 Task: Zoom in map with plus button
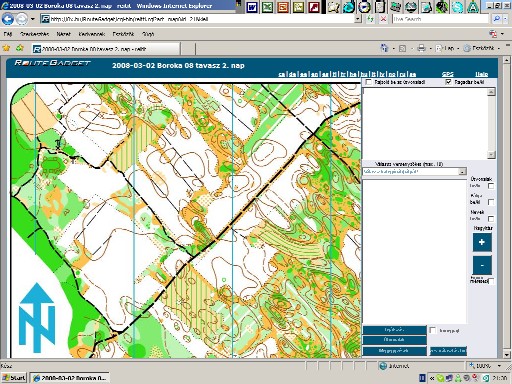[x=482, y=242]
